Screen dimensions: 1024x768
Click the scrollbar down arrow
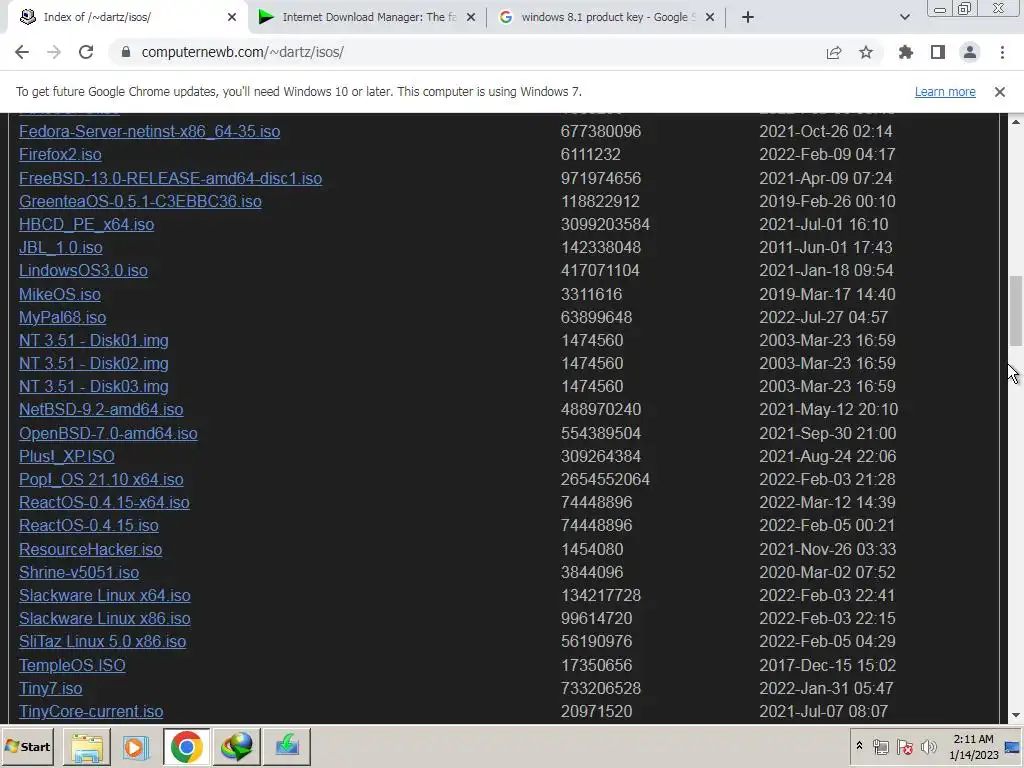(x=1016, y=715)
